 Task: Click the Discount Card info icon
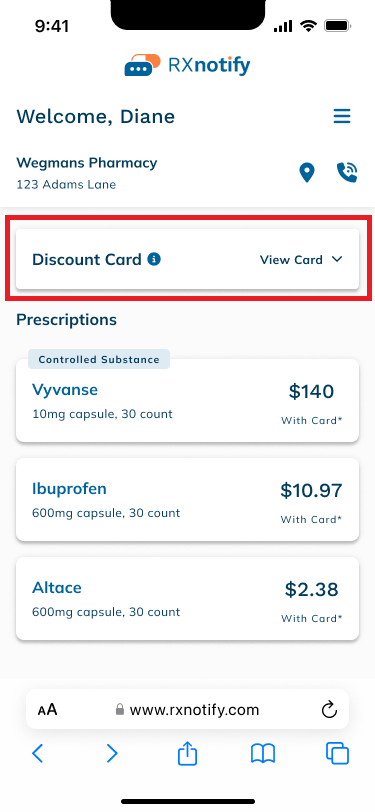point(154,259)
